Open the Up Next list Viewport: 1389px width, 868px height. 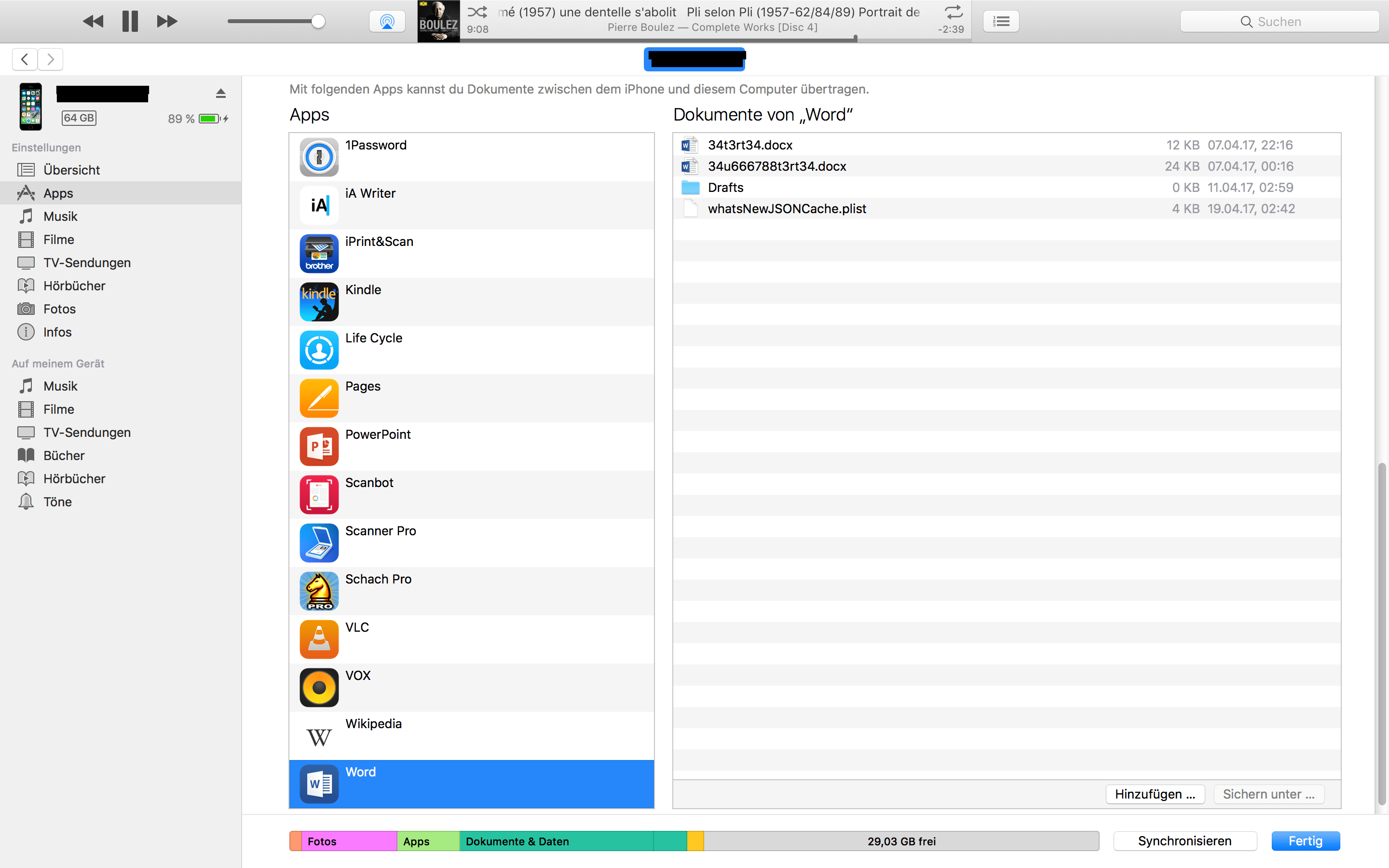click(1001, 22)
